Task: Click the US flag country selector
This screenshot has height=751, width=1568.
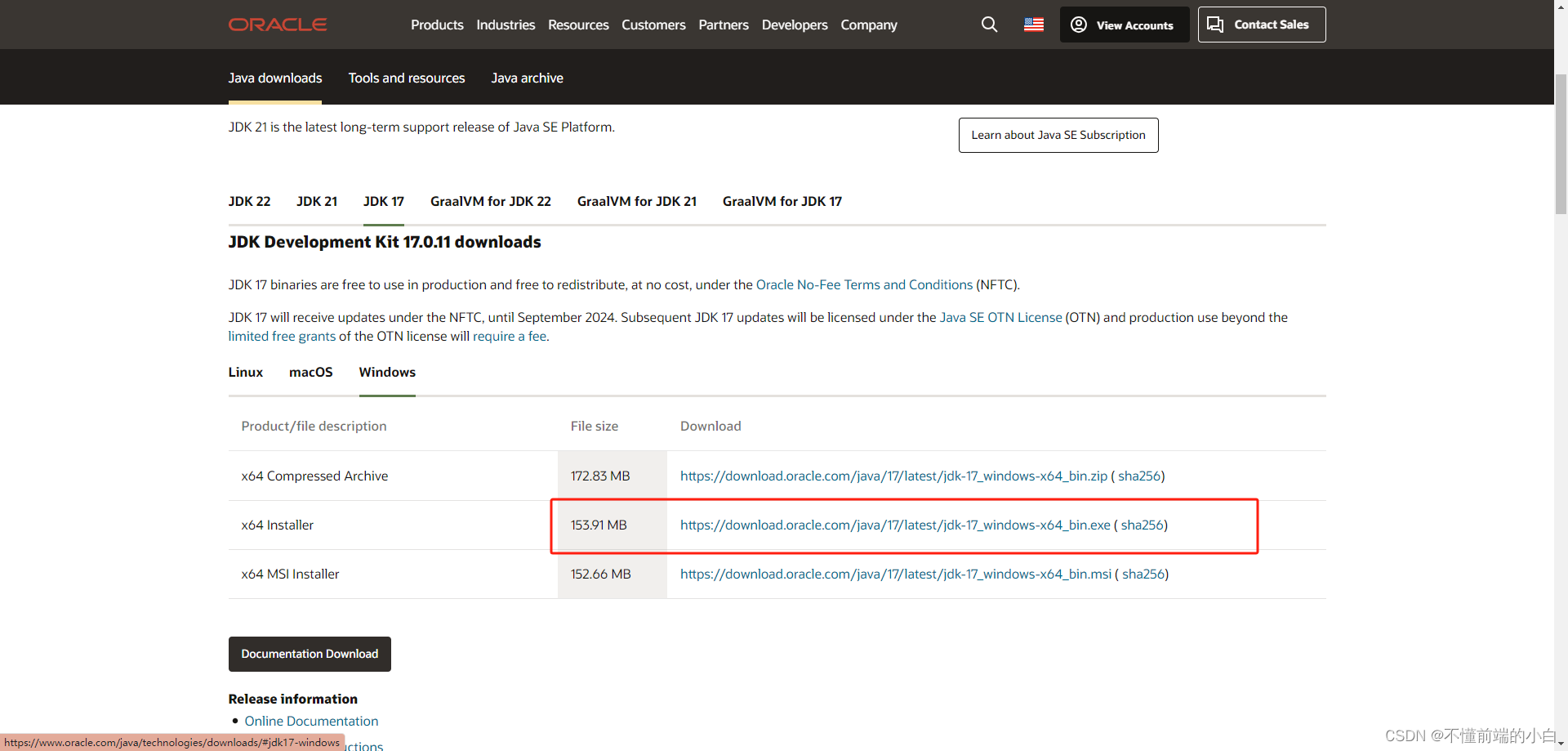Action: (1034, 25)
